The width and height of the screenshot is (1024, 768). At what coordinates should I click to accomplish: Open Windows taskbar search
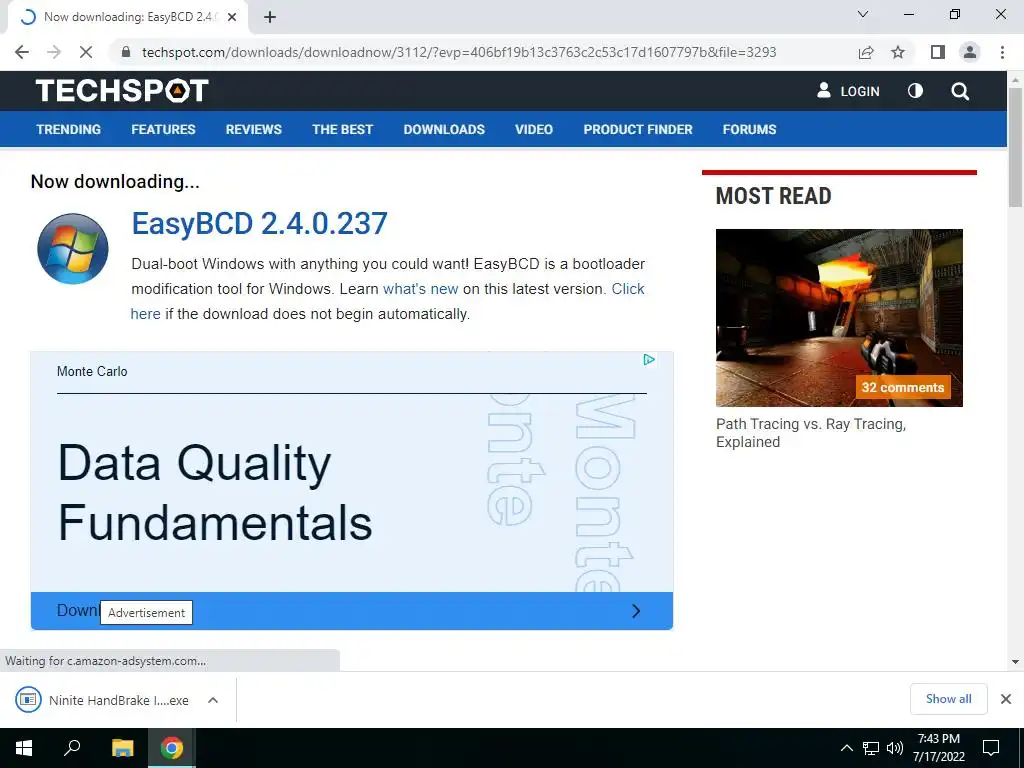tap(72, 748)
